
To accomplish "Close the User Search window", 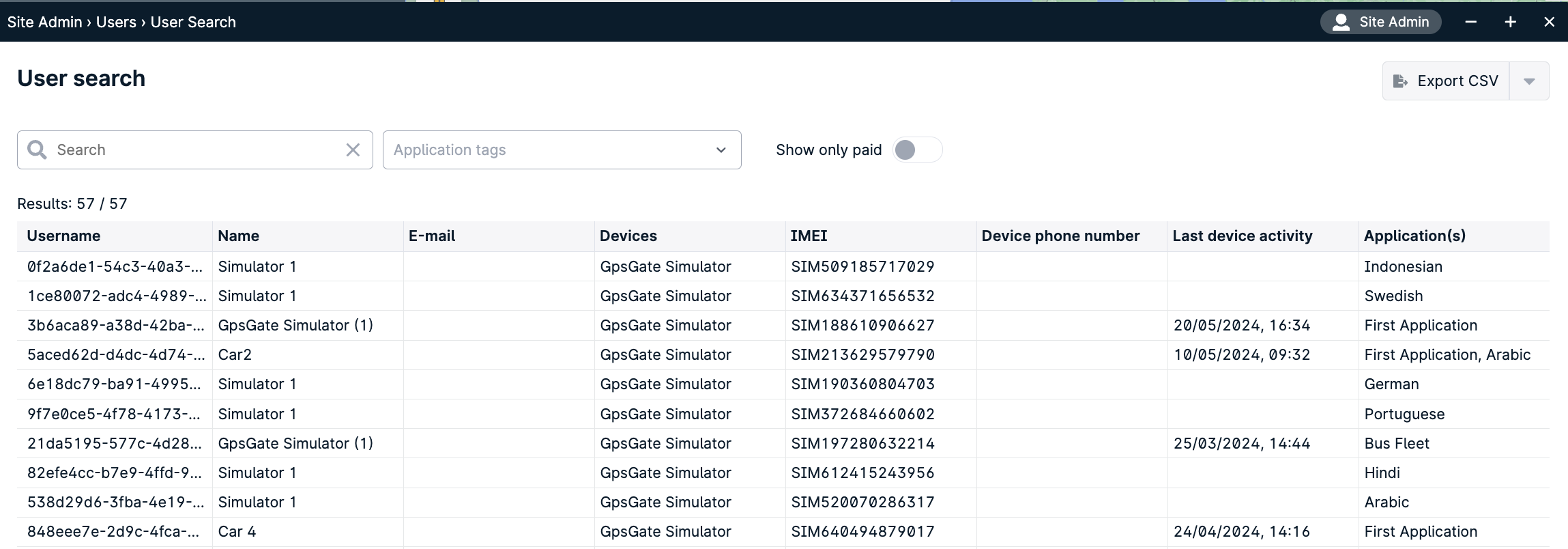I will pyautogui.click(x=1550, y=22).
